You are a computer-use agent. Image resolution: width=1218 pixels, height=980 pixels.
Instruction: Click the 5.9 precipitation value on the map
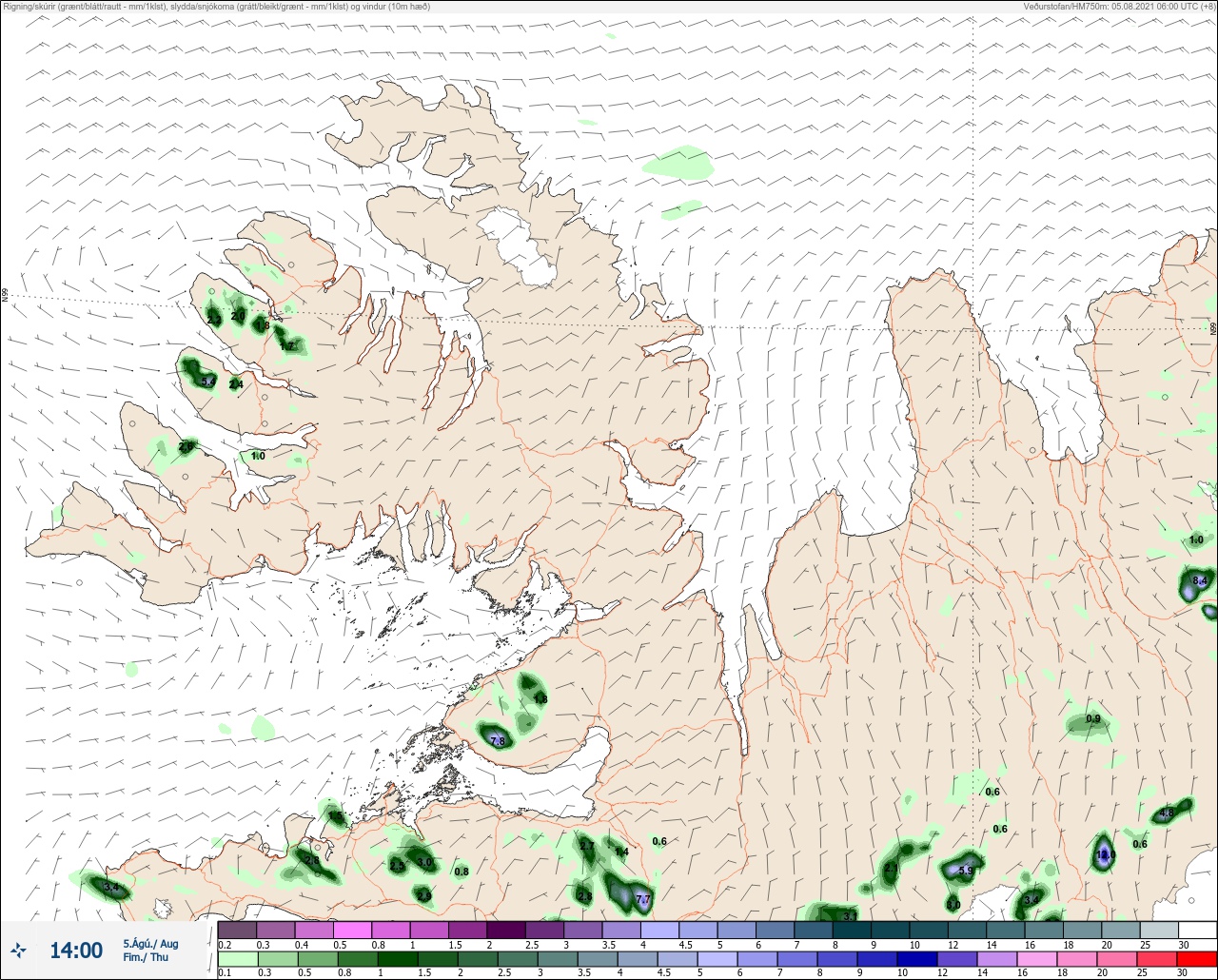[966, 870]
